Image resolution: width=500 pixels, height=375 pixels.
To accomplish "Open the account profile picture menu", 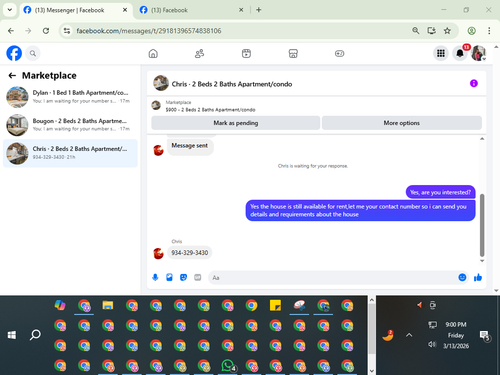I will [478, 53].
